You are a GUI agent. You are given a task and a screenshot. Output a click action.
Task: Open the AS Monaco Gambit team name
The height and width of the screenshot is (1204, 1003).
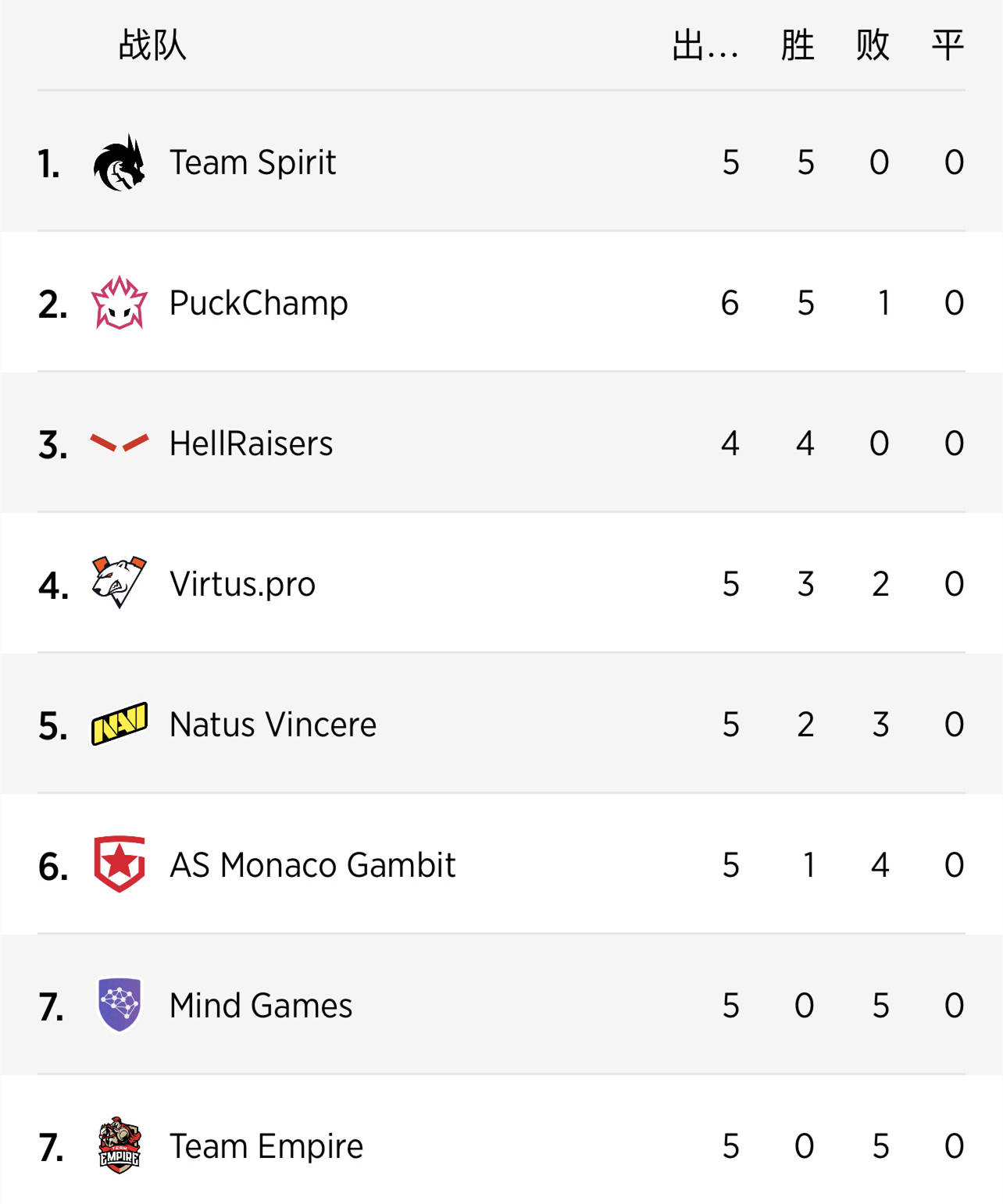pos(312,865)
